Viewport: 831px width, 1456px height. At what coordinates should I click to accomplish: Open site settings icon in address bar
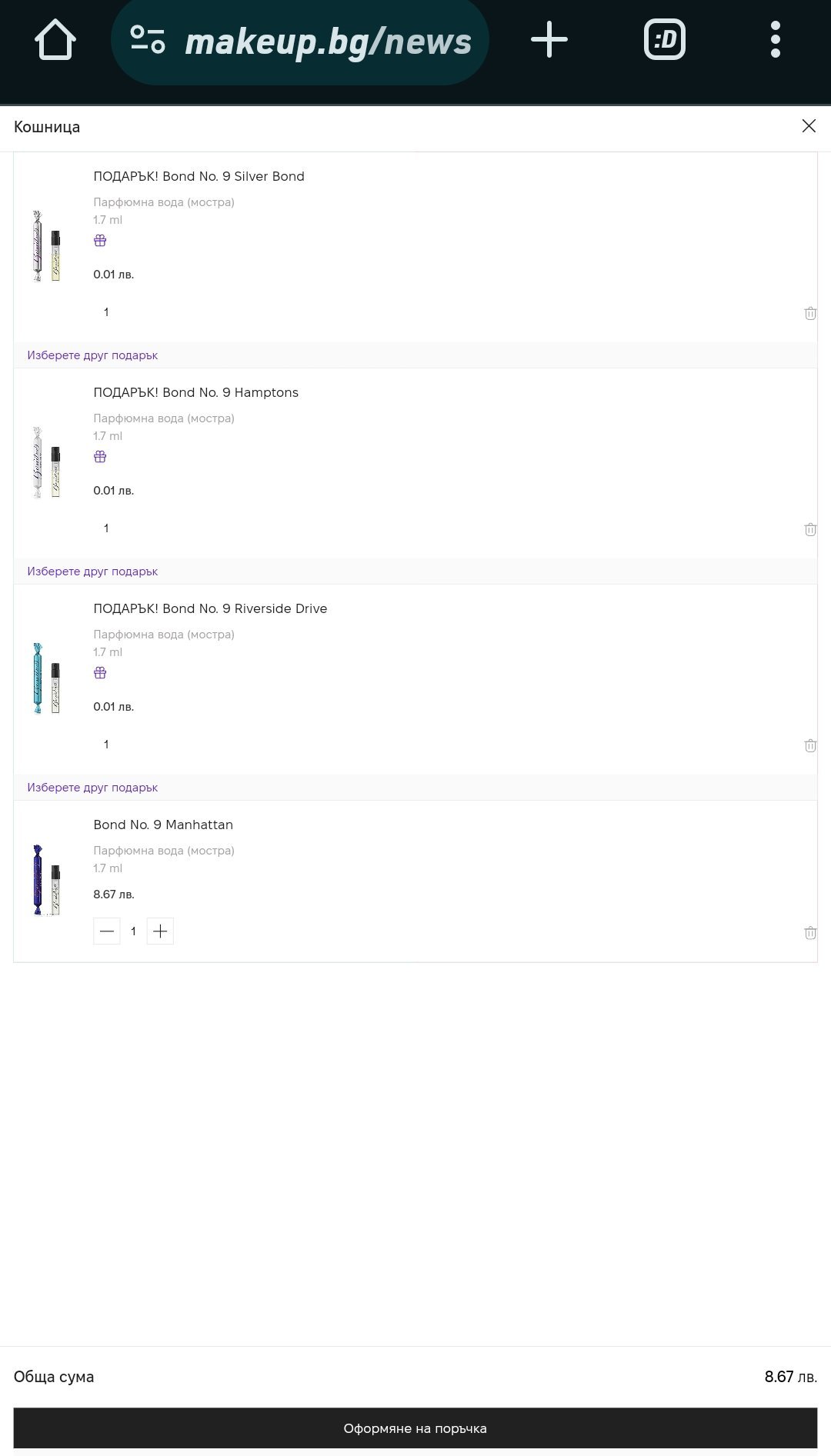148,40
